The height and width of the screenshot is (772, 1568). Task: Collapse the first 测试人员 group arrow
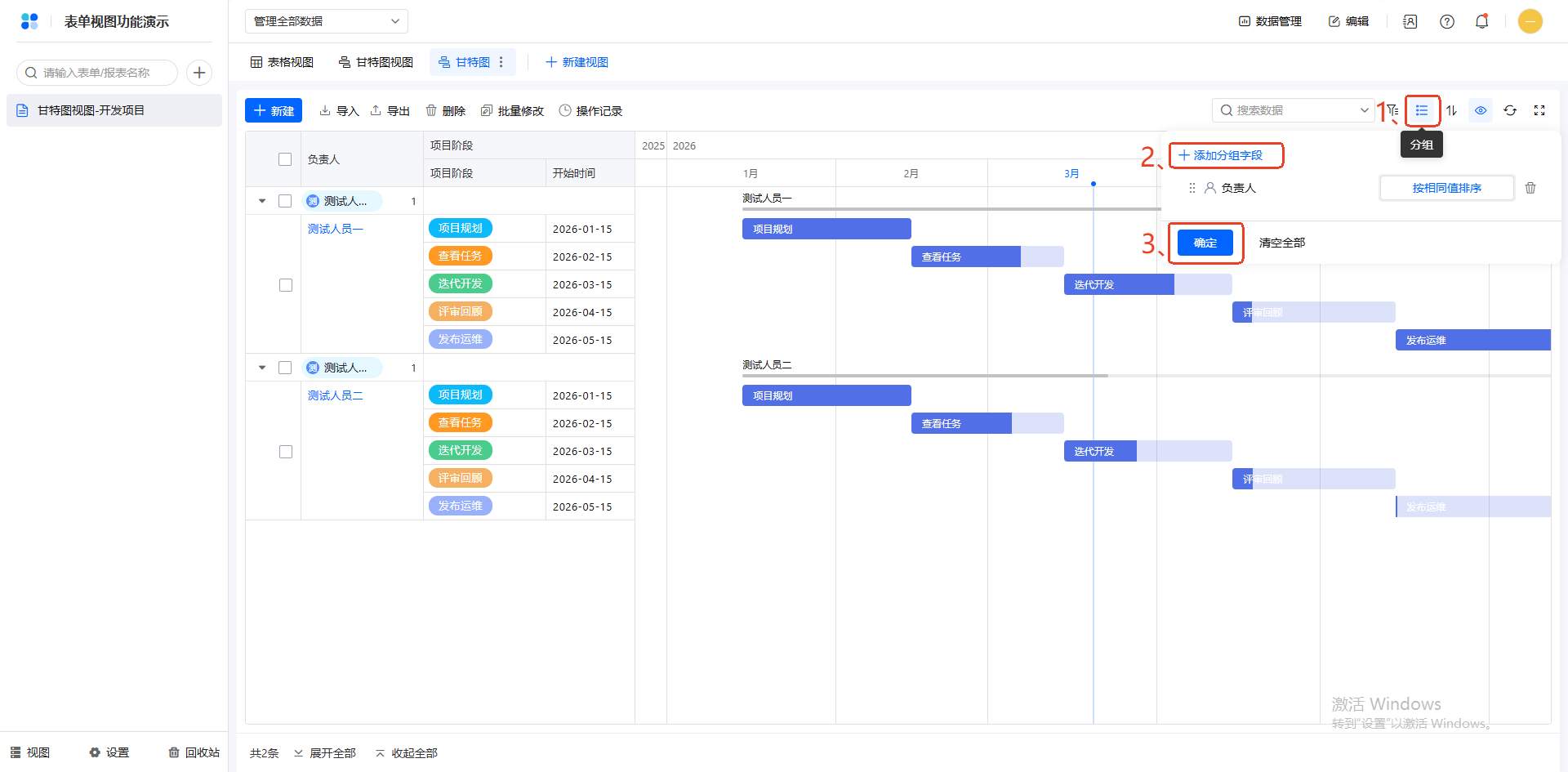coord(262,201)
